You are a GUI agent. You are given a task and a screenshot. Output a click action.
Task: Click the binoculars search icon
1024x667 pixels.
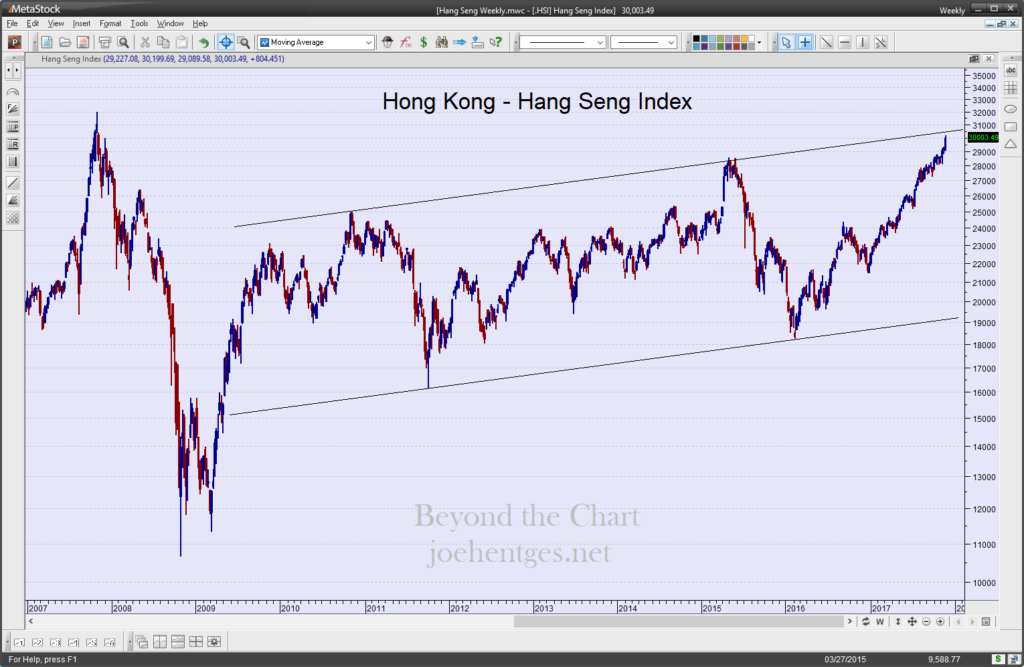(441, 42)
